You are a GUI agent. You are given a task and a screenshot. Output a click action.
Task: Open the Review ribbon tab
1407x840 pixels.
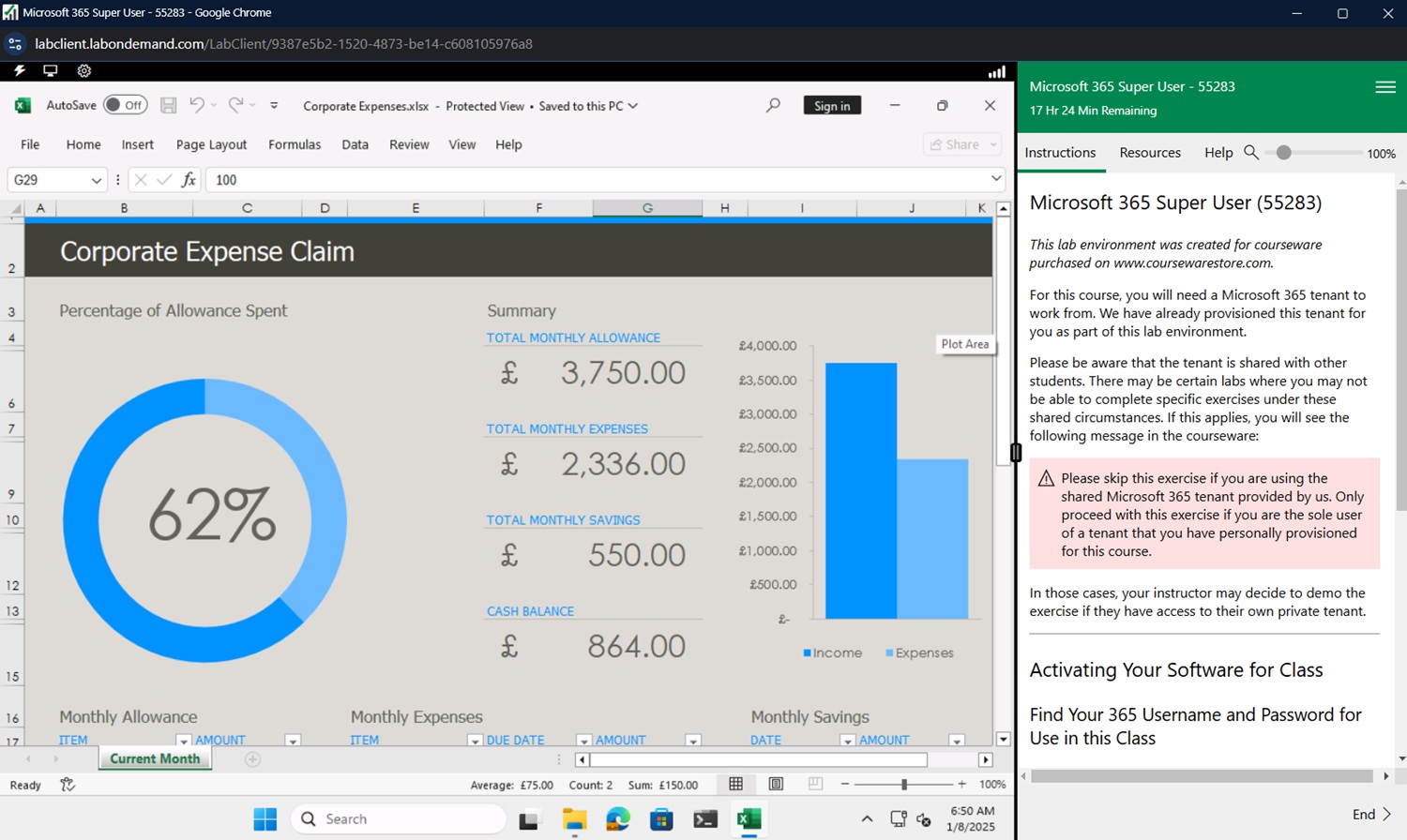409,144
